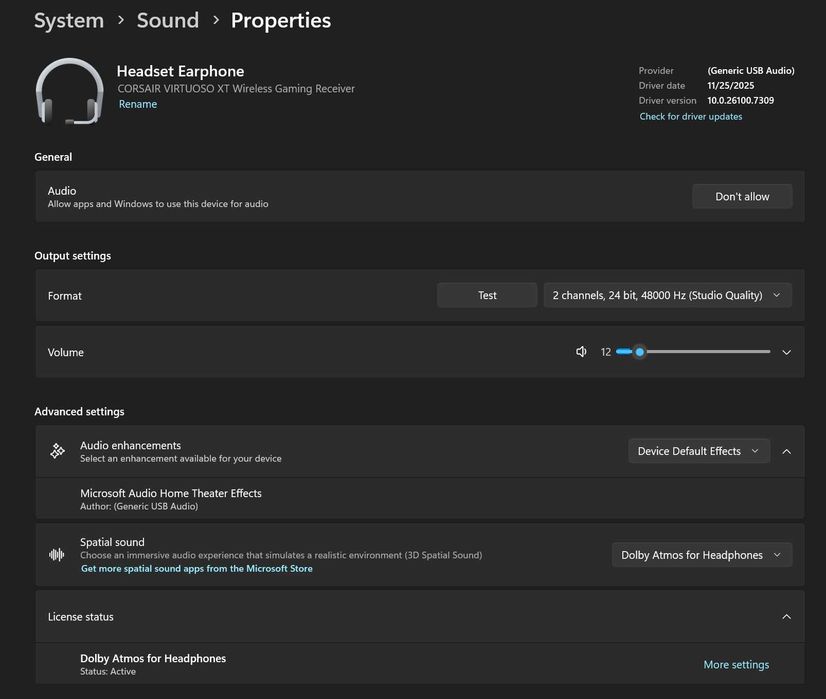Click the Audio enhancements sparkle icon

tap(58, 451)
